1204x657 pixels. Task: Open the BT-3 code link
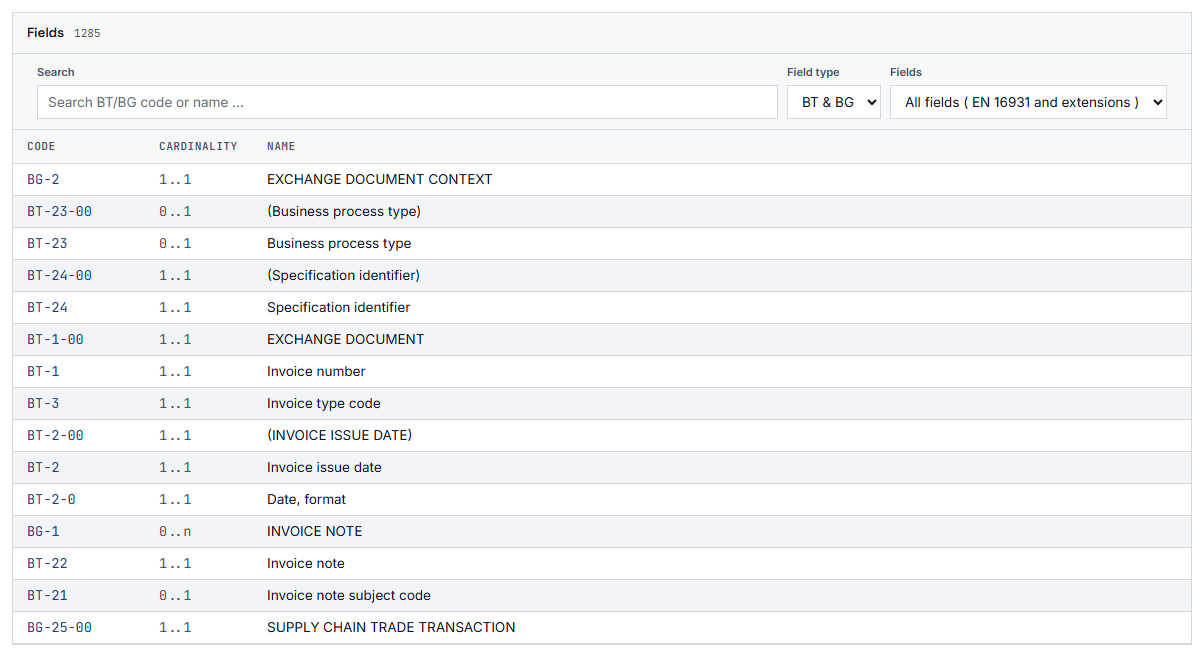point(43,403)
